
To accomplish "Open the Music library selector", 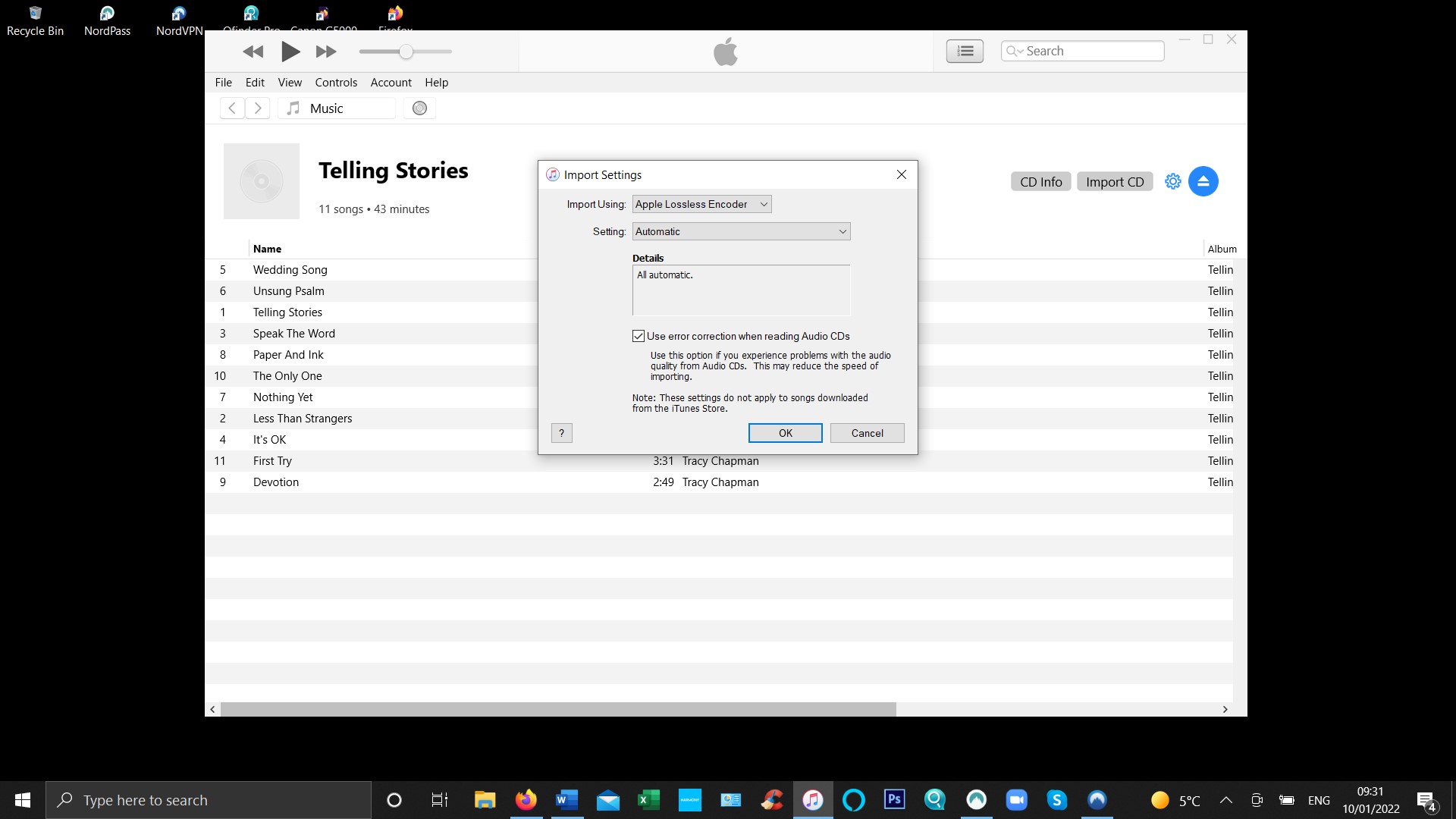I will pos(337,108).
